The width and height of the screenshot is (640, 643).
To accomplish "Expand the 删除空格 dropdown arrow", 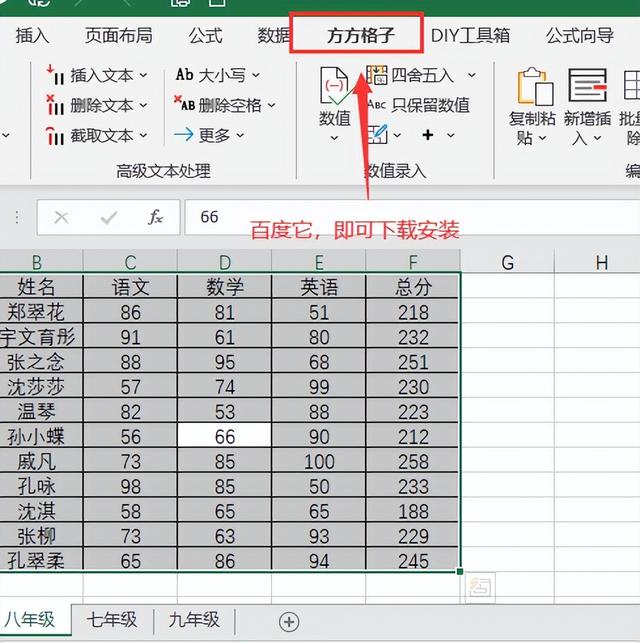I will [272, 105].
